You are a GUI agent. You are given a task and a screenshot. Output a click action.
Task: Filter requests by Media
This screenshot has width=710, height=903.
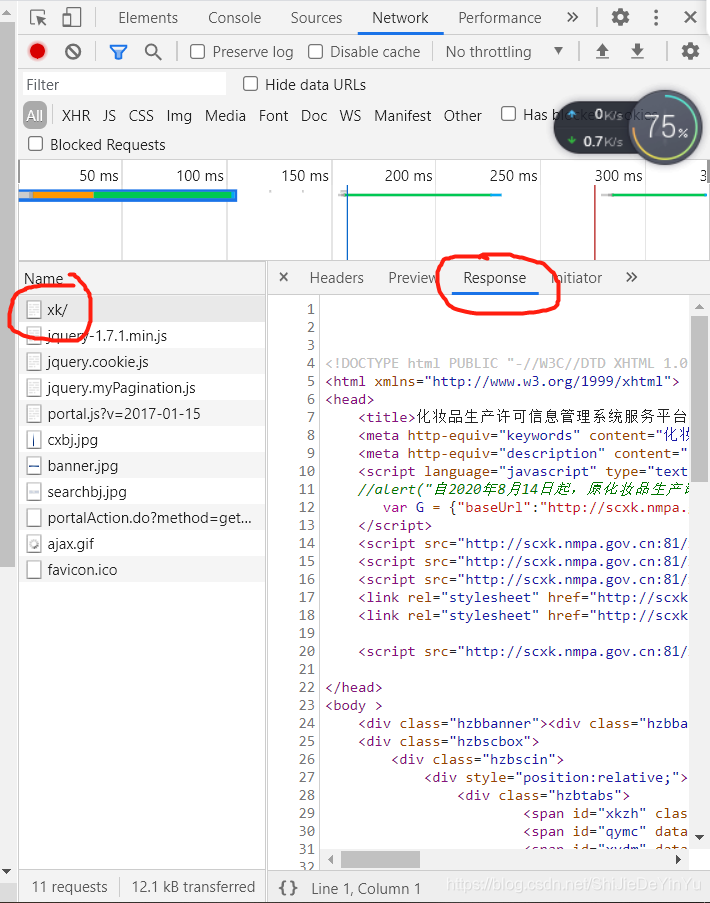tap(225, 115)
